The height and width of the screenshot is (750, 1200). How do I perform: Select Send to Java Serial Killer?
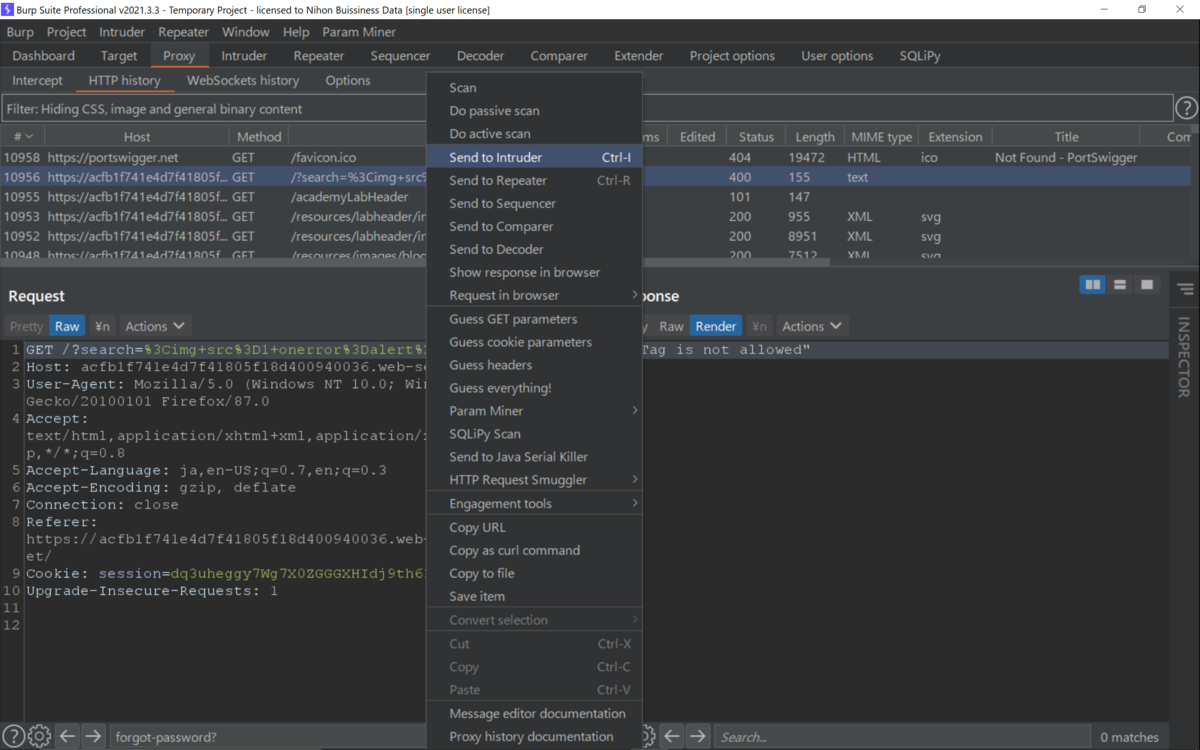point(534,457)
